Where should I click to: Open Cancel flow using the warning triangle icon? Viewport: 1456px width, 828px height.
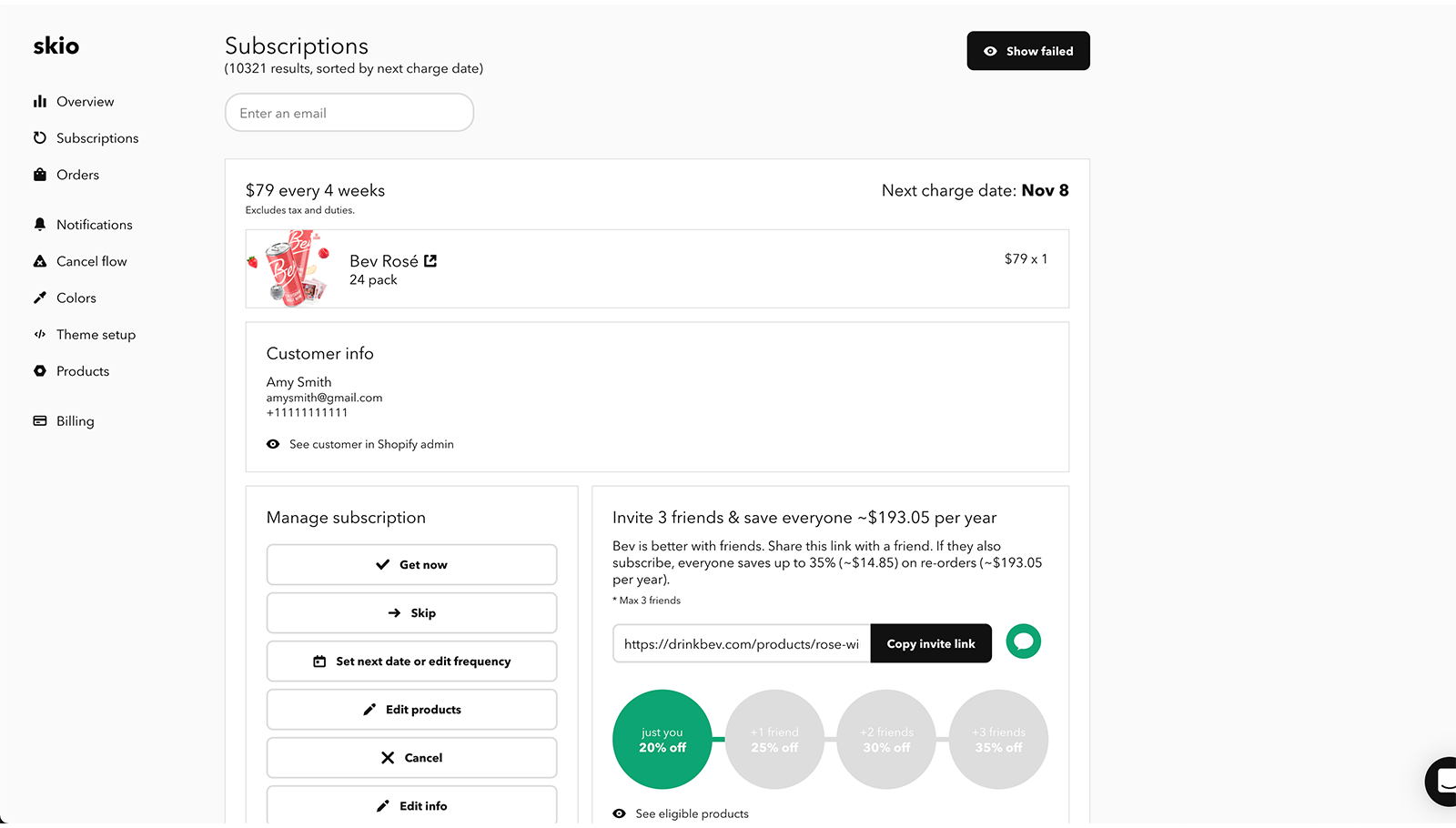(40, 260)
